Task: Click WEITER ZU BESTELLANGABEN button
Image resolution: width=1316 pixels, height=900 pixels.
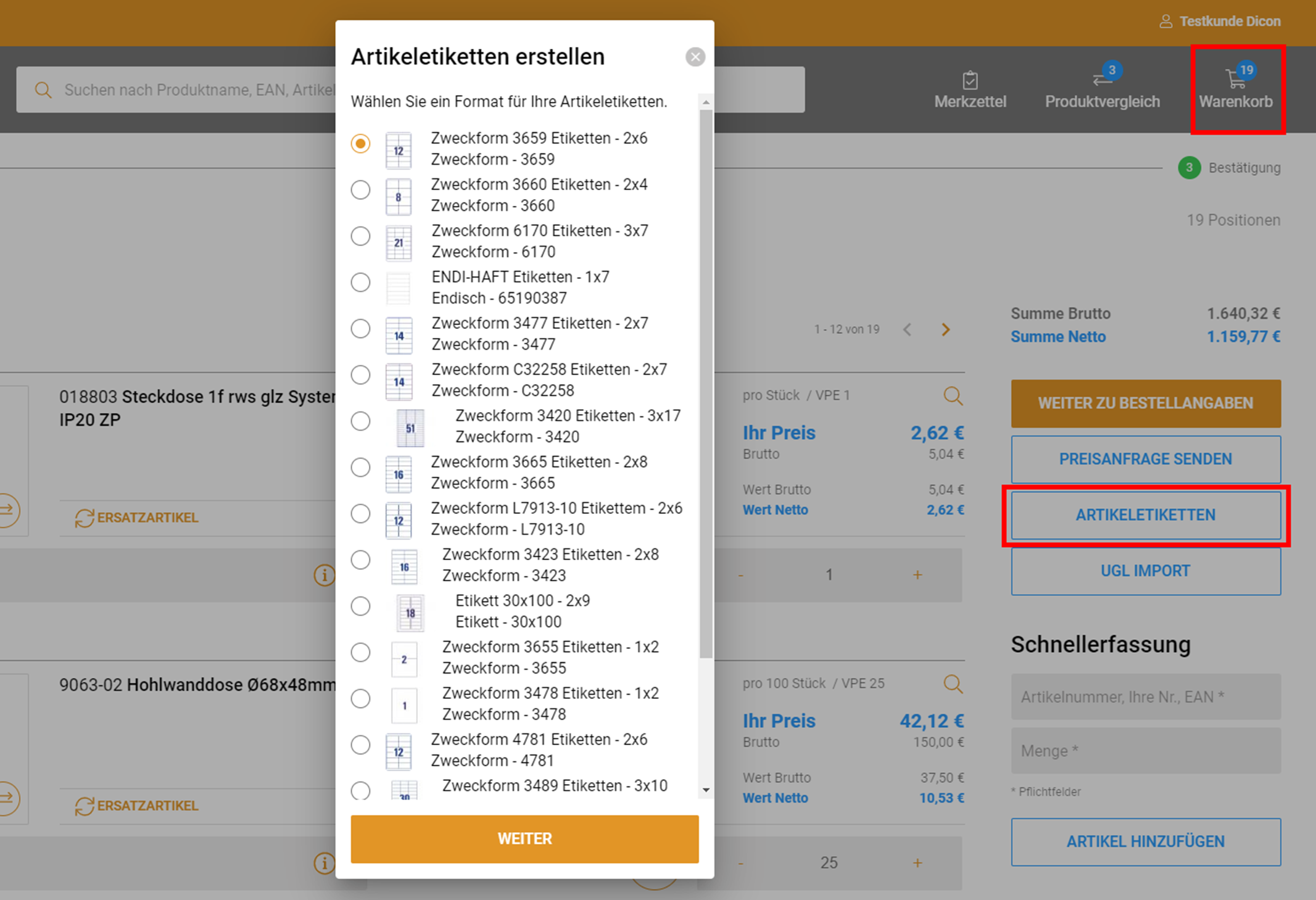Action: pyautogui.click(x=1145, y=403)
